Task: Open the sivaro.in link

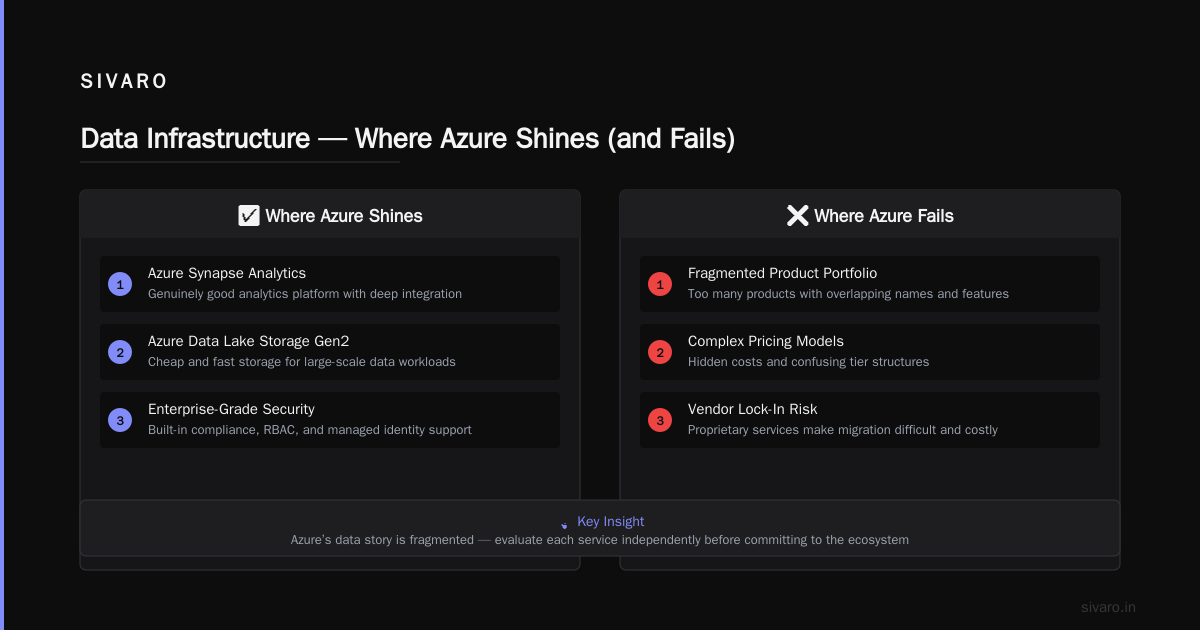Action: click(x=1108, y=607)
